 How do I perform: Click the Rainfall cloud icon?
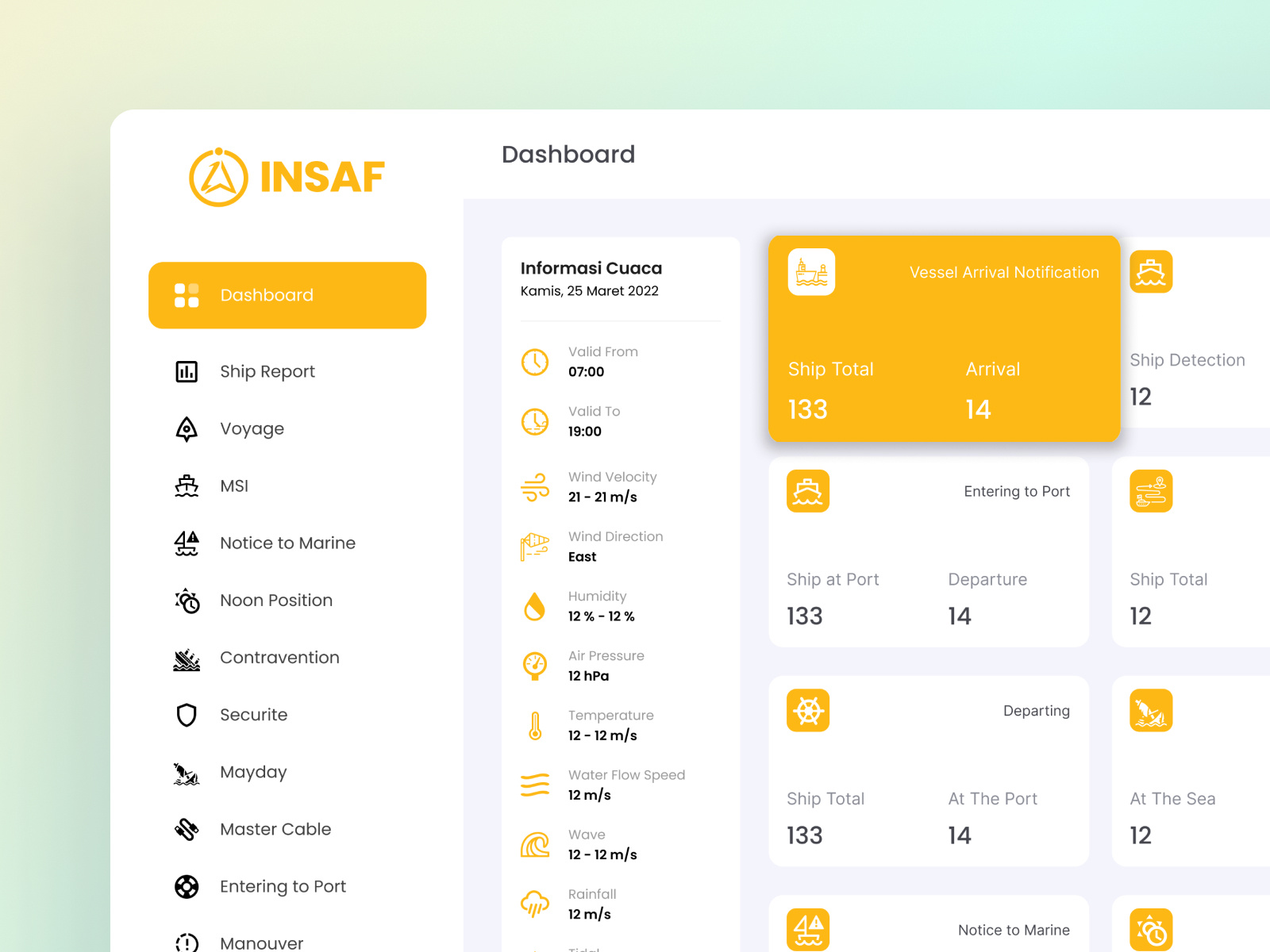click(535, 904)
